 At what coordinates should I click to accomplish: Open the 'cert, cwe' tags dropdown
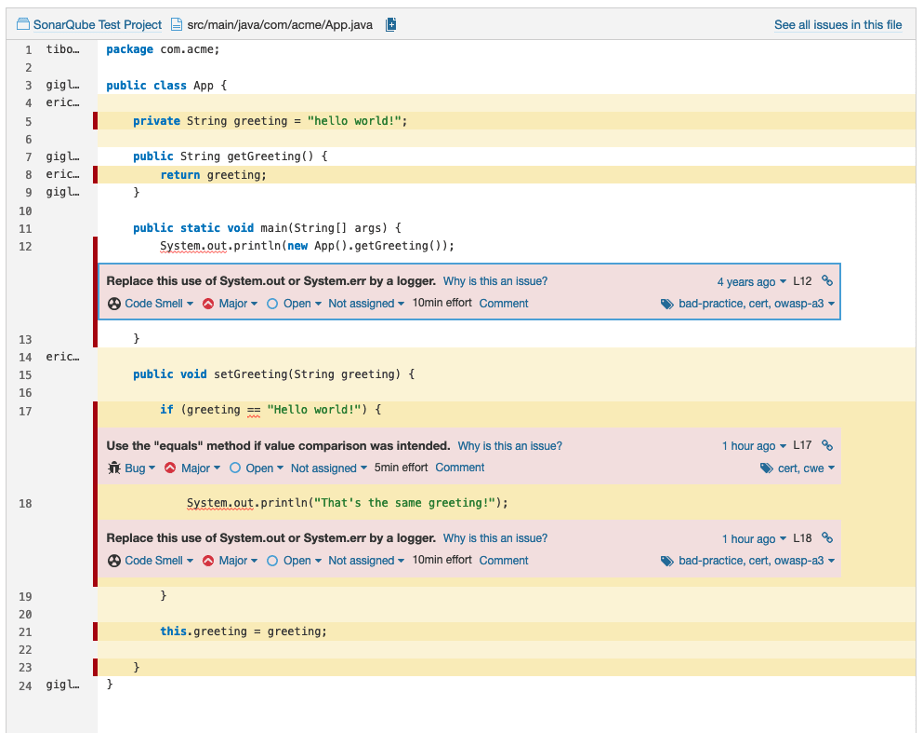pos(806,468)
